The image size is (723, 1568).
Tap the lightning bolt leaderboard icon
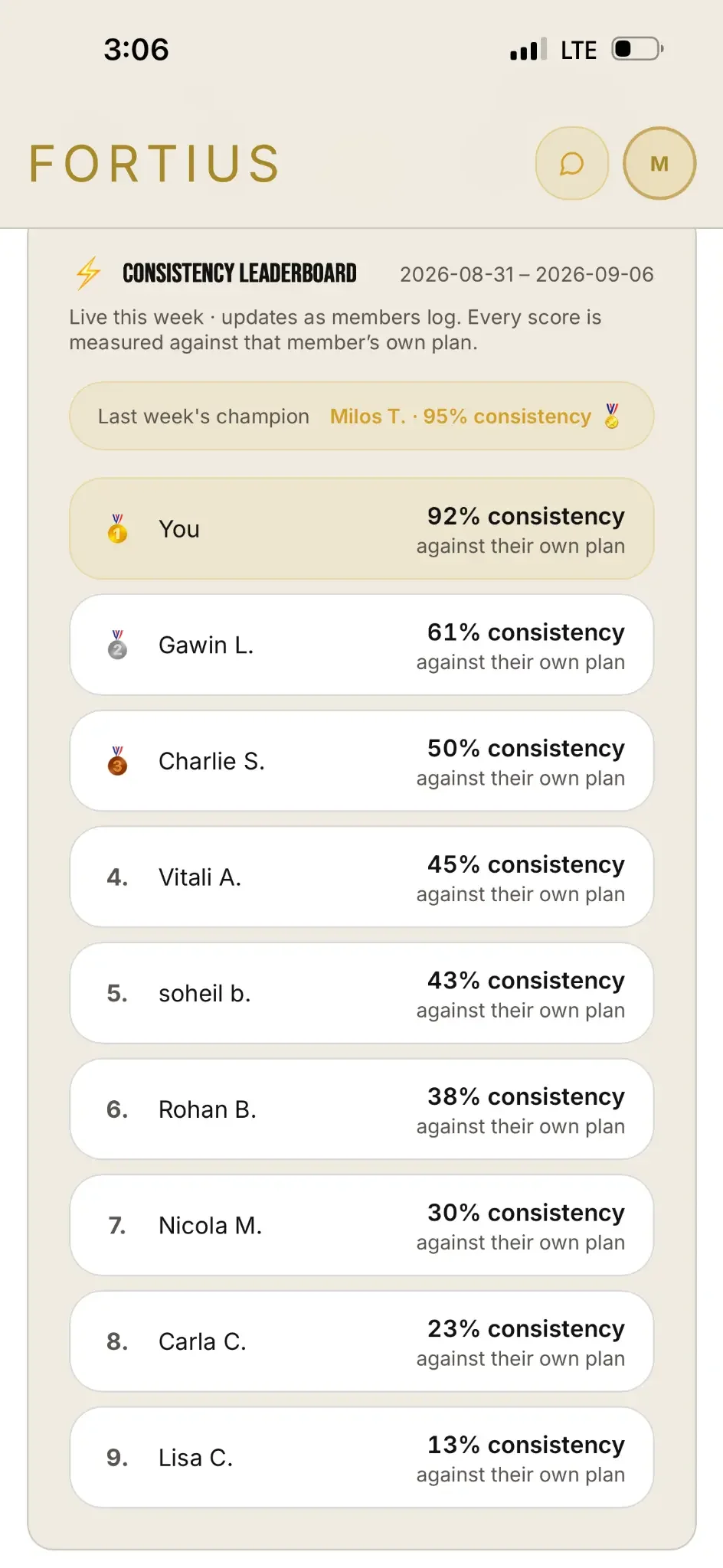pos(88,273)
